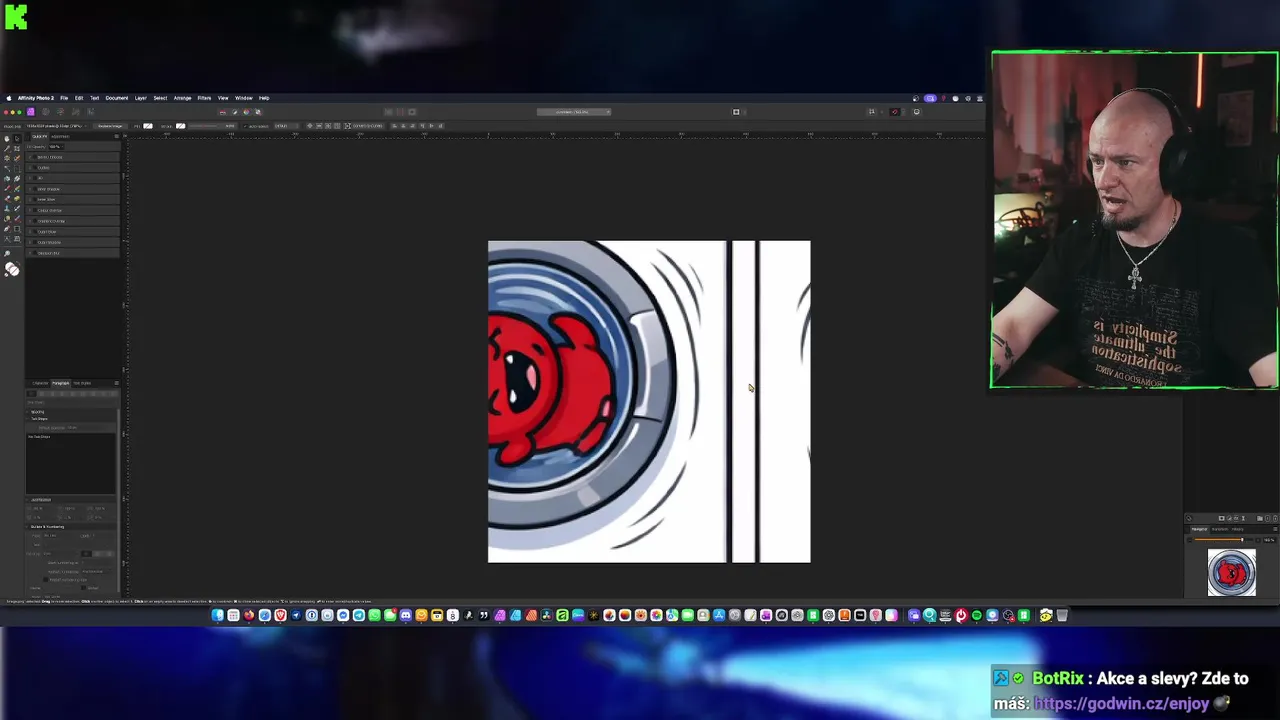Switch to Export Persona icon
This screenshot has width=1280, height=720.
[90, 112]
